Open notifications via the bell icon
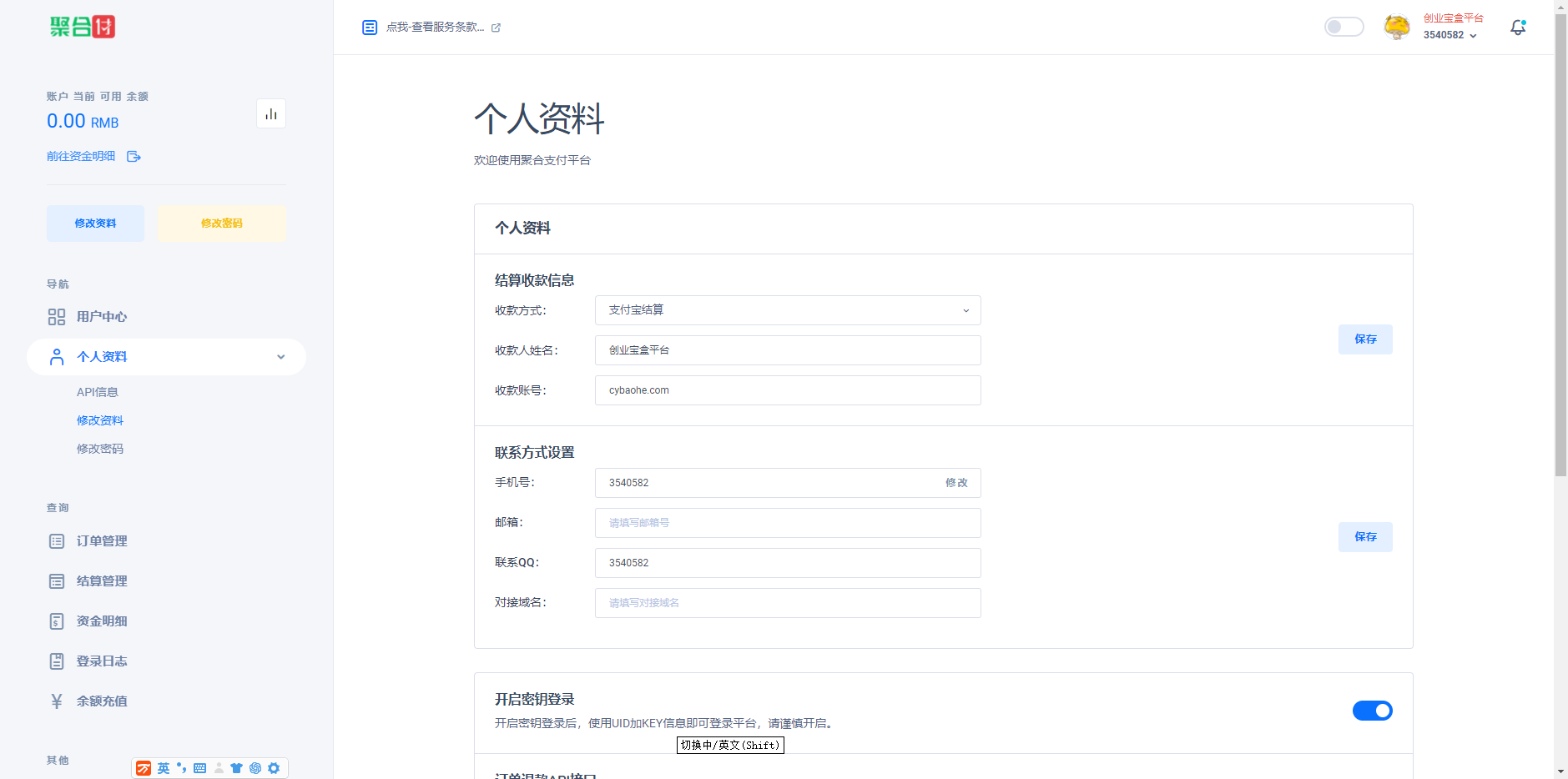 click(1518, 27)
